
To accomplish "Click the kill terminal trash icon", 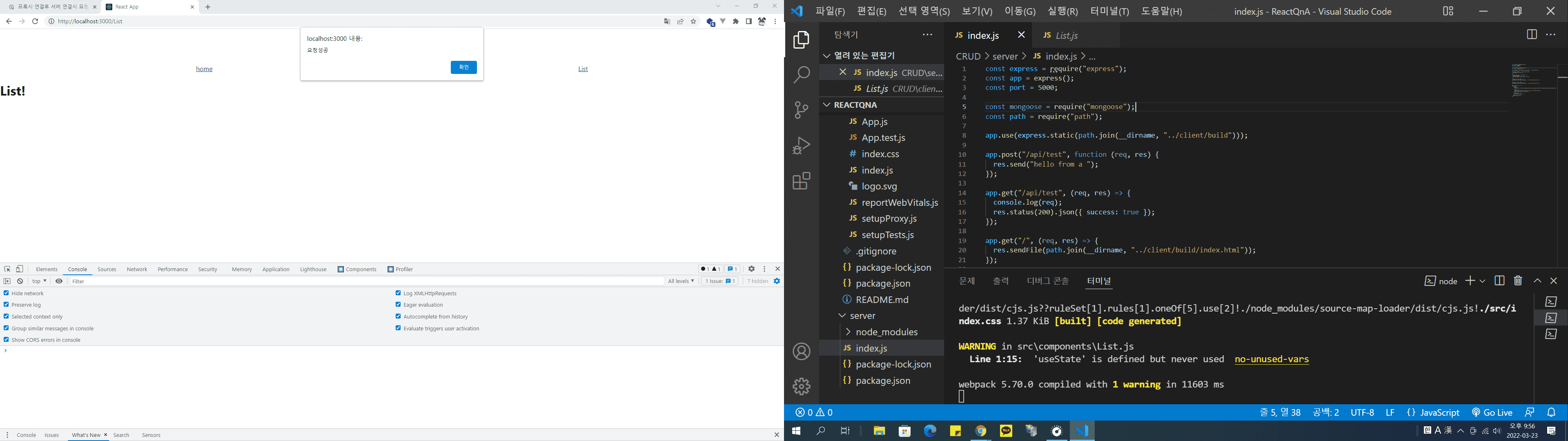I will coord(1517,281).
